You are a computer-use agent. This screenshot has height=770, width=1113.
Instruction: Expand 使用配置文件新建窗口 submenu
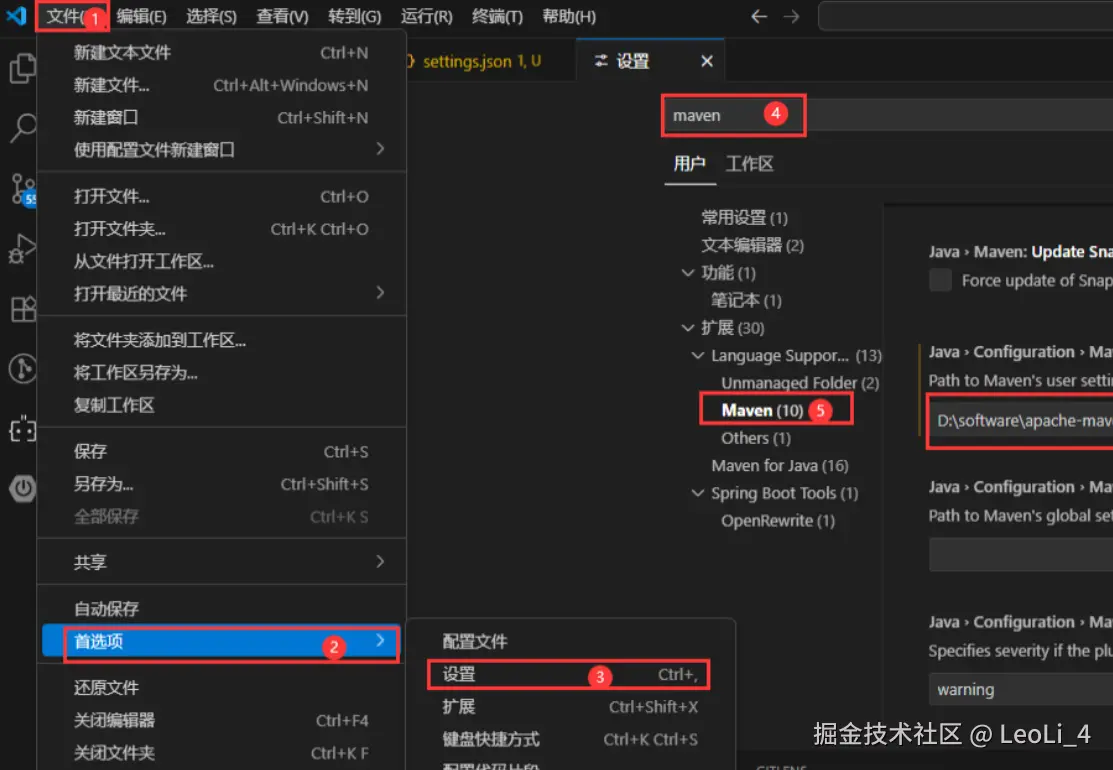click(x=221, y=150)
